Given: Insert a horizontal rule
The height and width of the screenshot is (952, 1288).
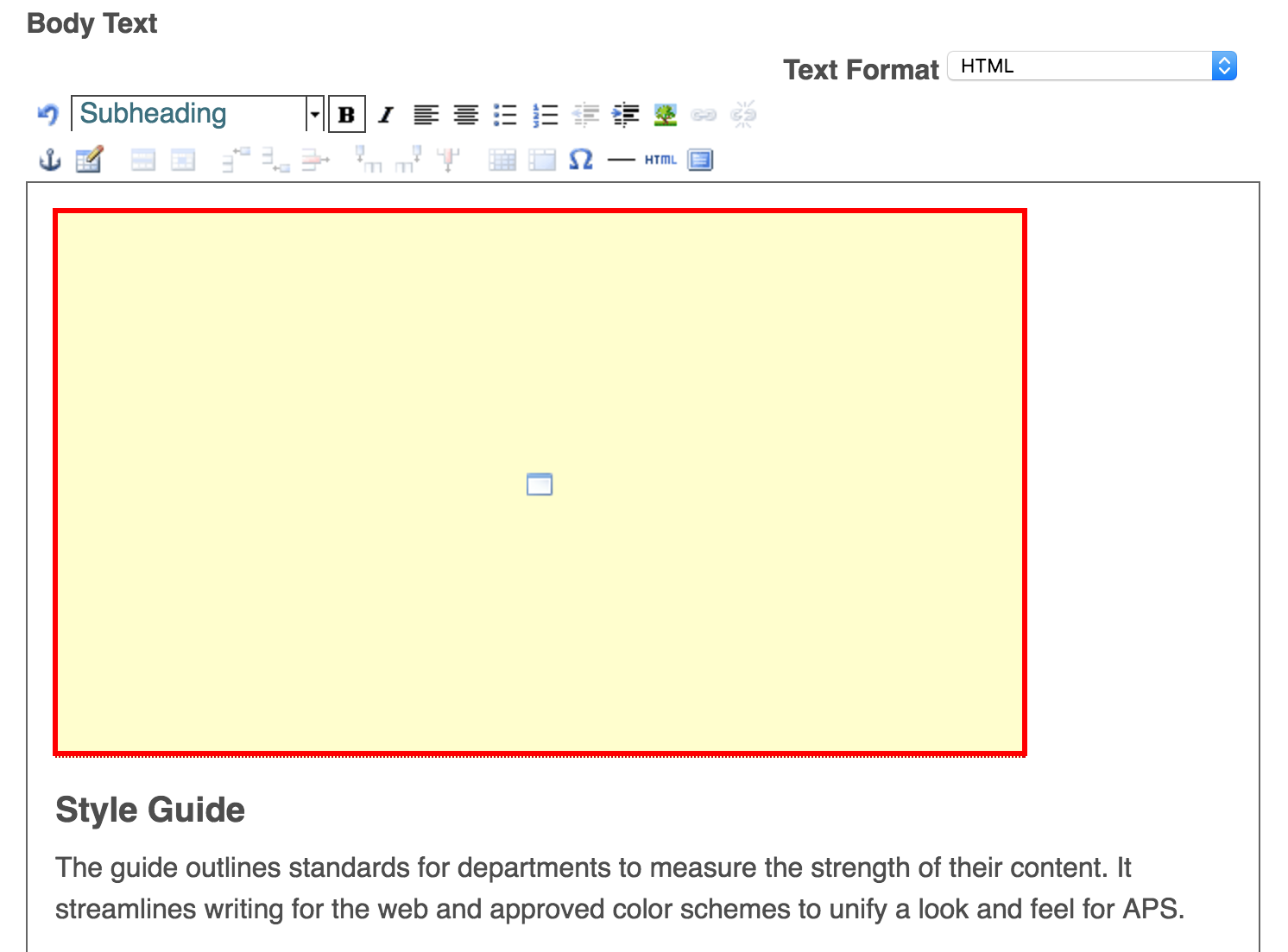Looking at the screenshot, I should click(621, 160).
